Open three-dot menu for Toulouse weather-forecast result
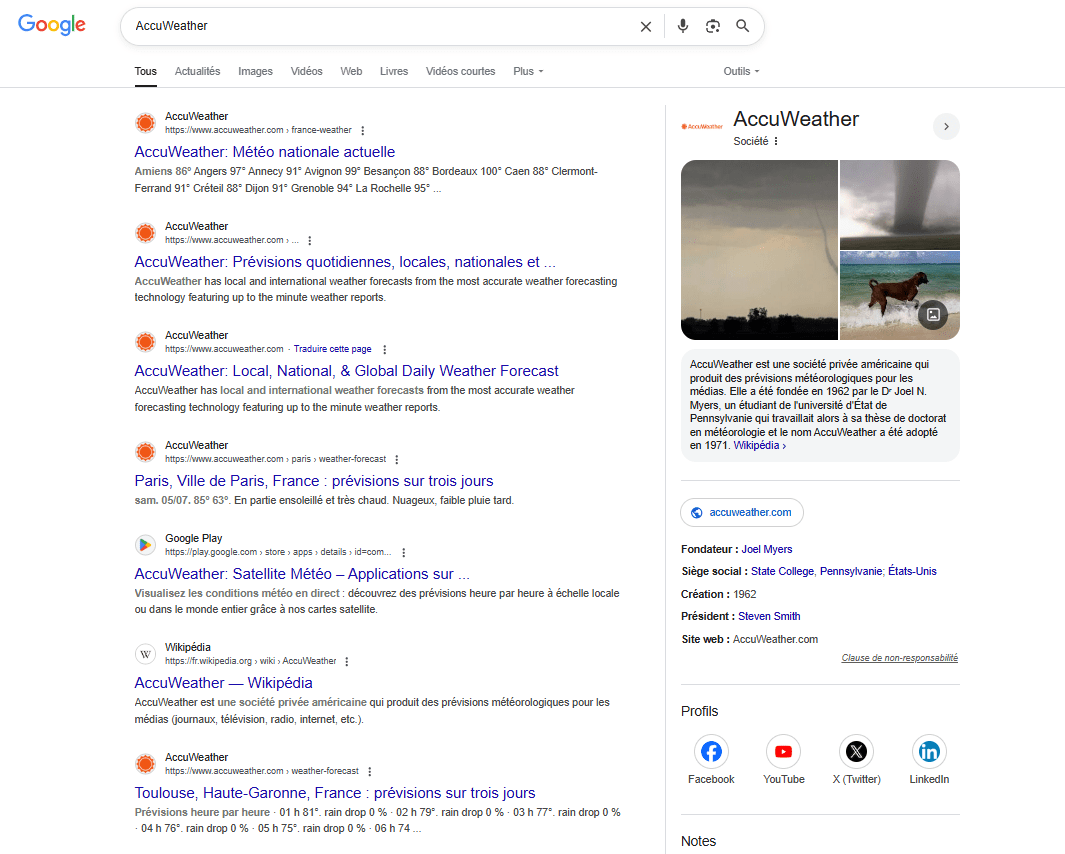 tap(369, 771)
